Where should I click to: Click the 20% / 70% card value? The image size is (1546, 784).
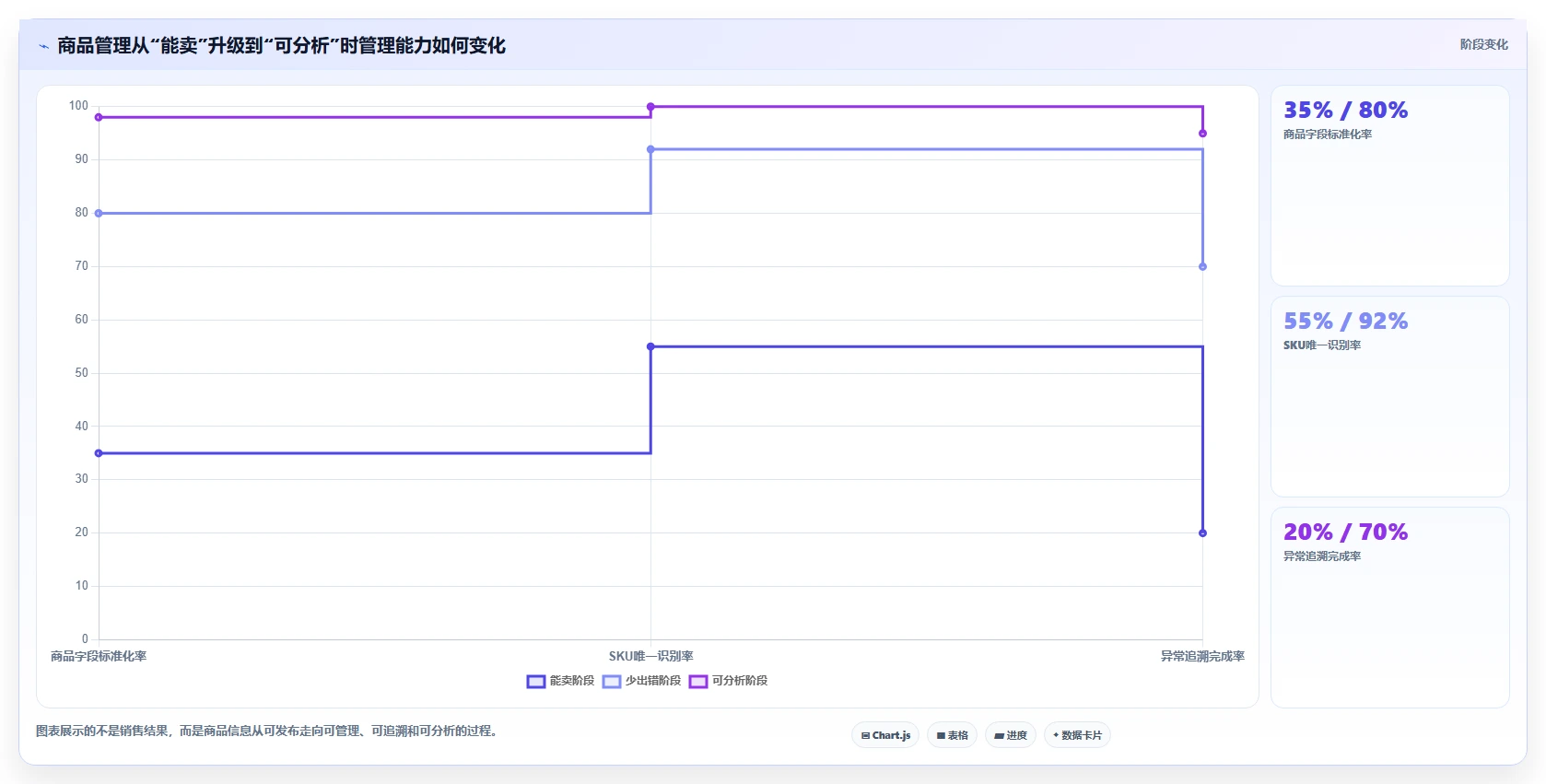(1345, 532)
